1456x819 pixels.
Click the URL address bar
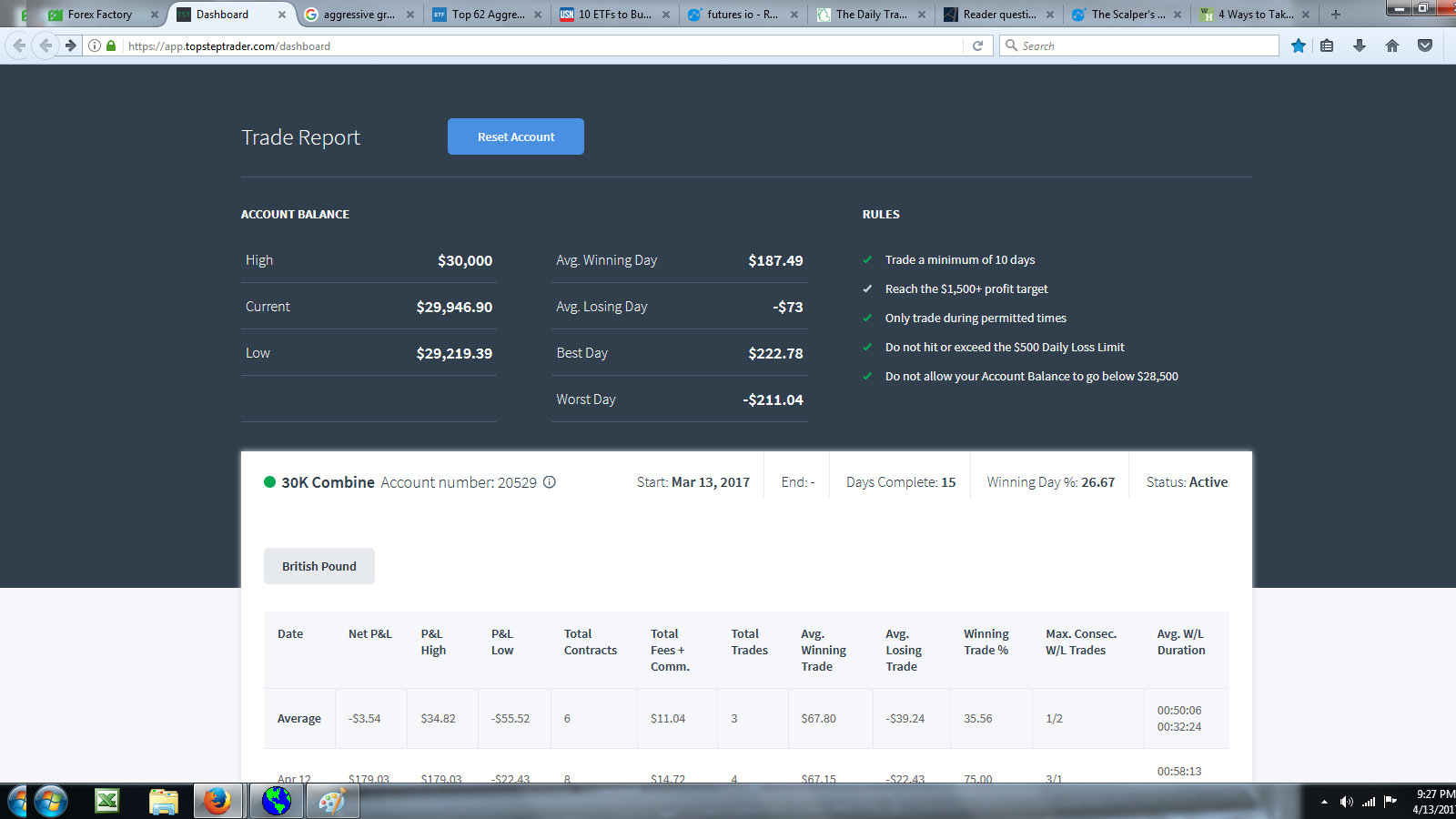click(543, 45)
